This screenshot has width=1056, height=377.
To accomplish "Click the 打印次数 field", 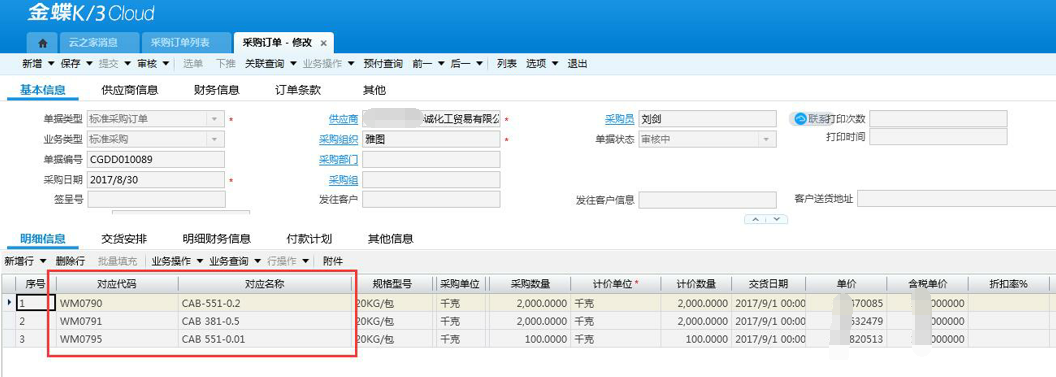I will [x=938, y=118].
